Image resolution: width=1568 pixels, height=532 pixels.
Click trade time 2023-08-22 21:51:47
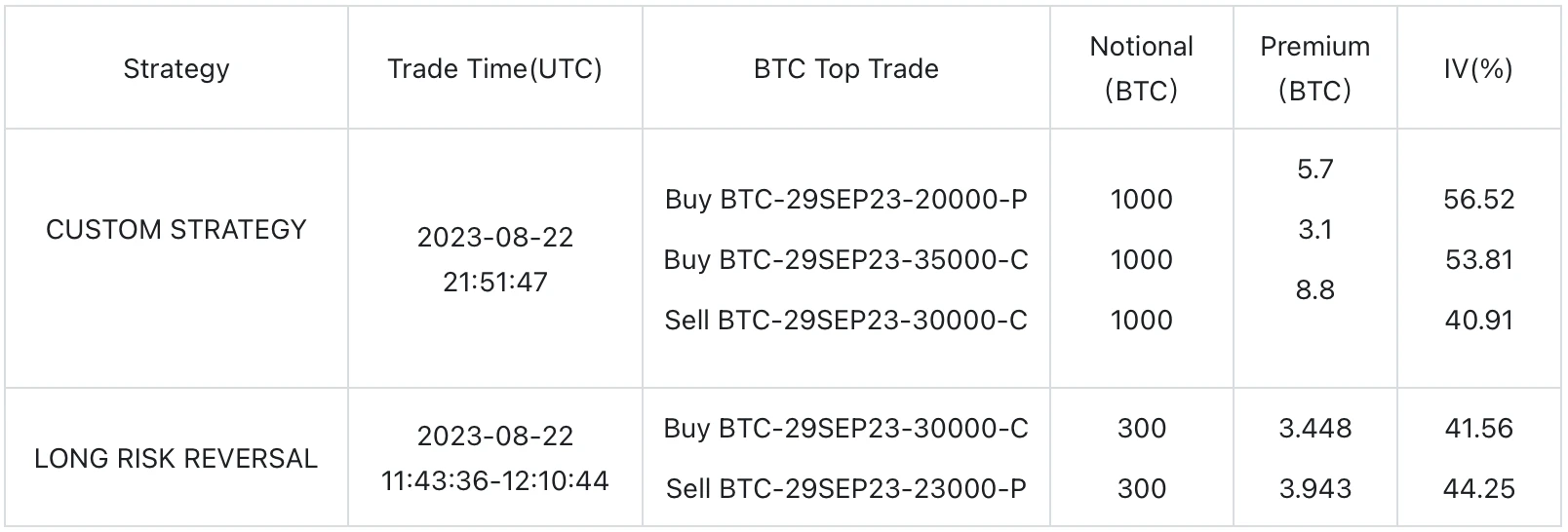pos(495,260)
